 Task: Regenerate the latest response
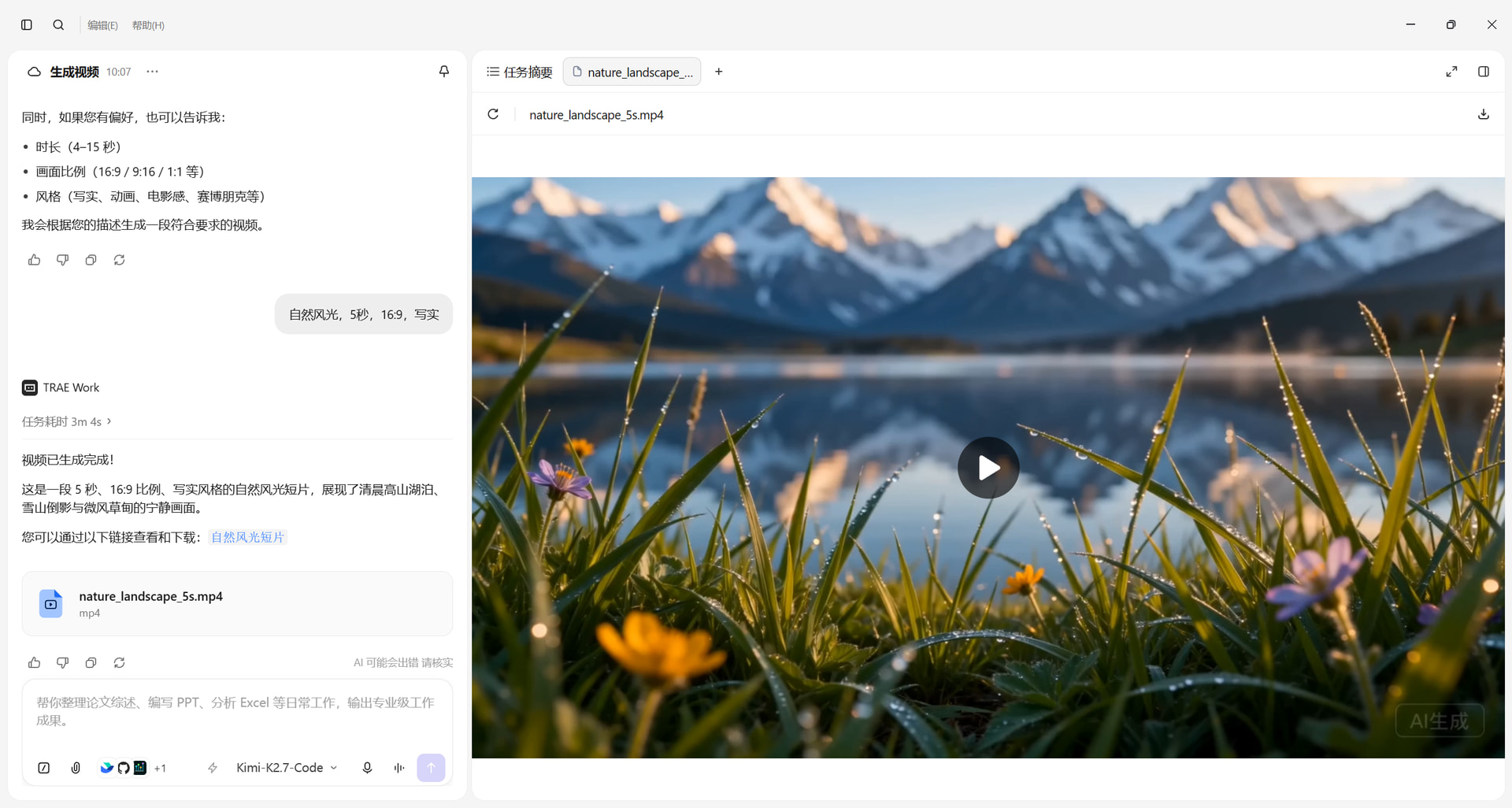pos(119,662)
